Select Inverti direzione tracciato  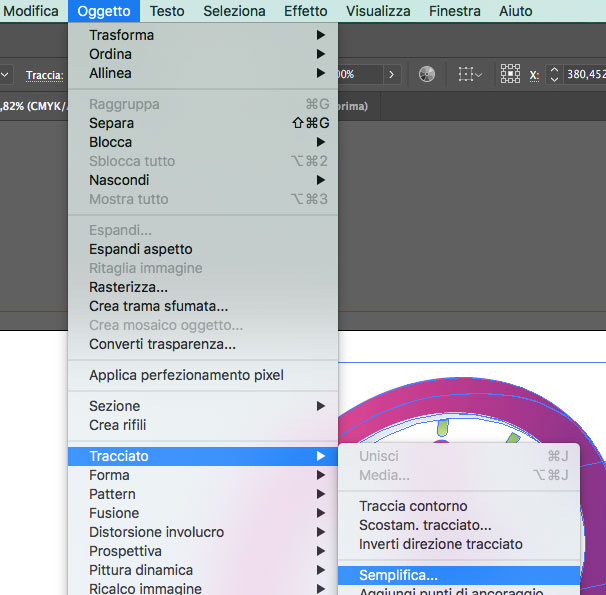pyautogui.click(x=459, y=544)
